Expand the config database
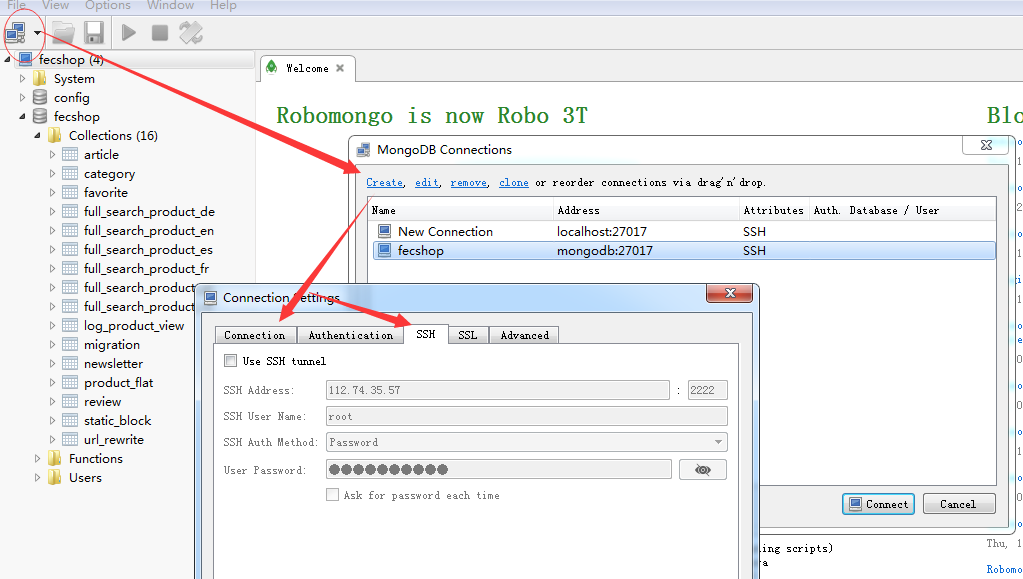1023x579 pixels. (22, 97)
